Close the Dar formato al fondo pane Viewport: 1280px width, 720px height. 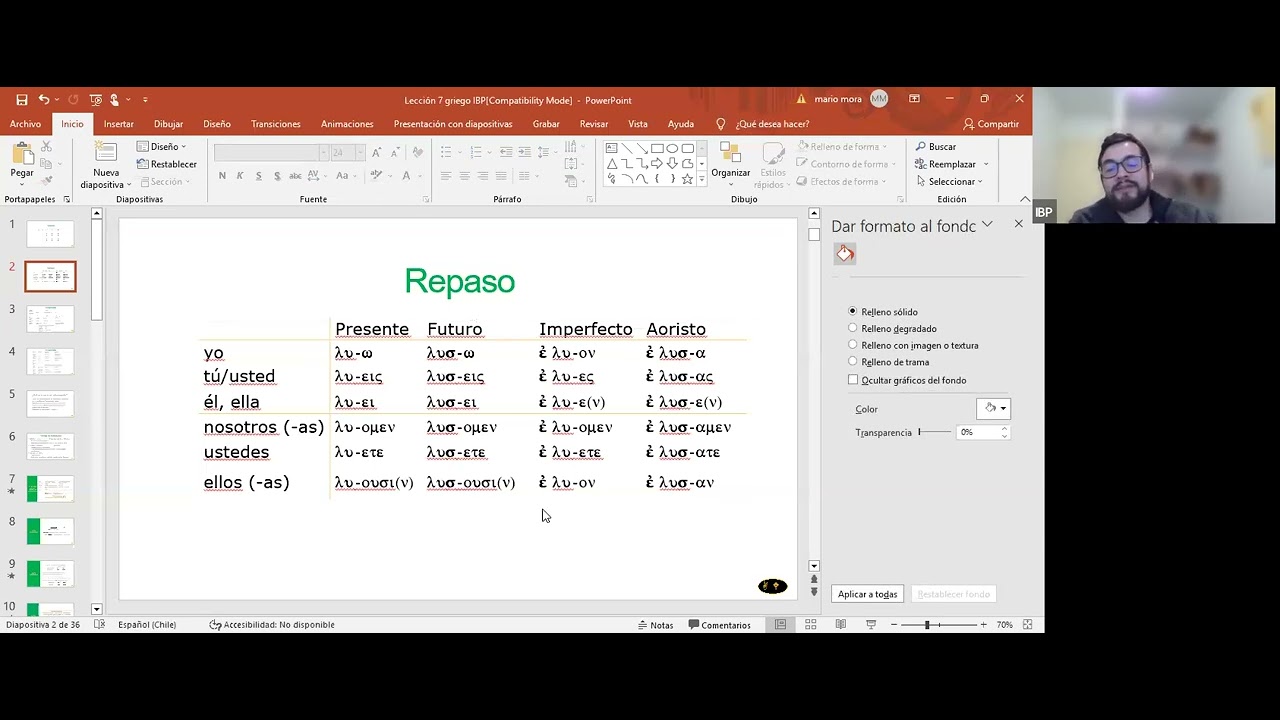(1019, 224)
